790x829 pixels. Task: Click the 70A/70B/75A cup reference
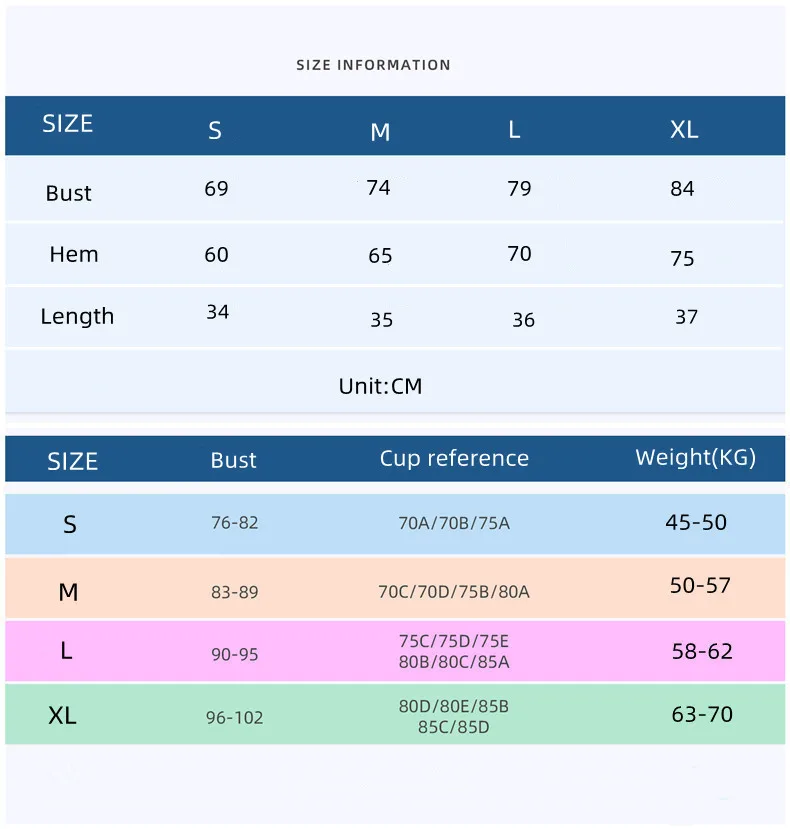(x=454, y=523)
